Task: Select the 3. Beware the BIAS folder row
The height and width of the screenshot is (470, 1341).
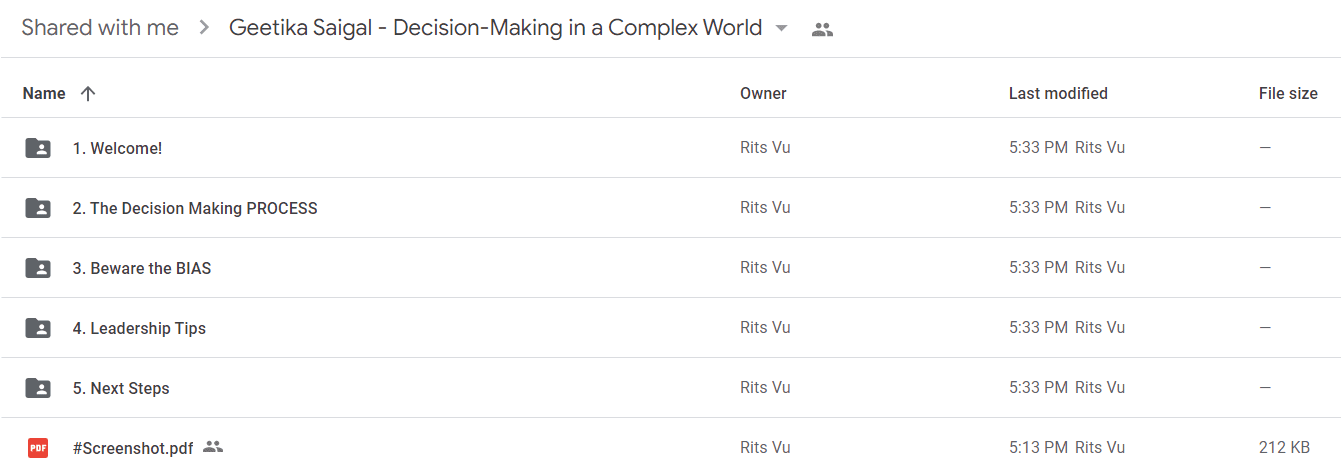Action: coord(670,268)
